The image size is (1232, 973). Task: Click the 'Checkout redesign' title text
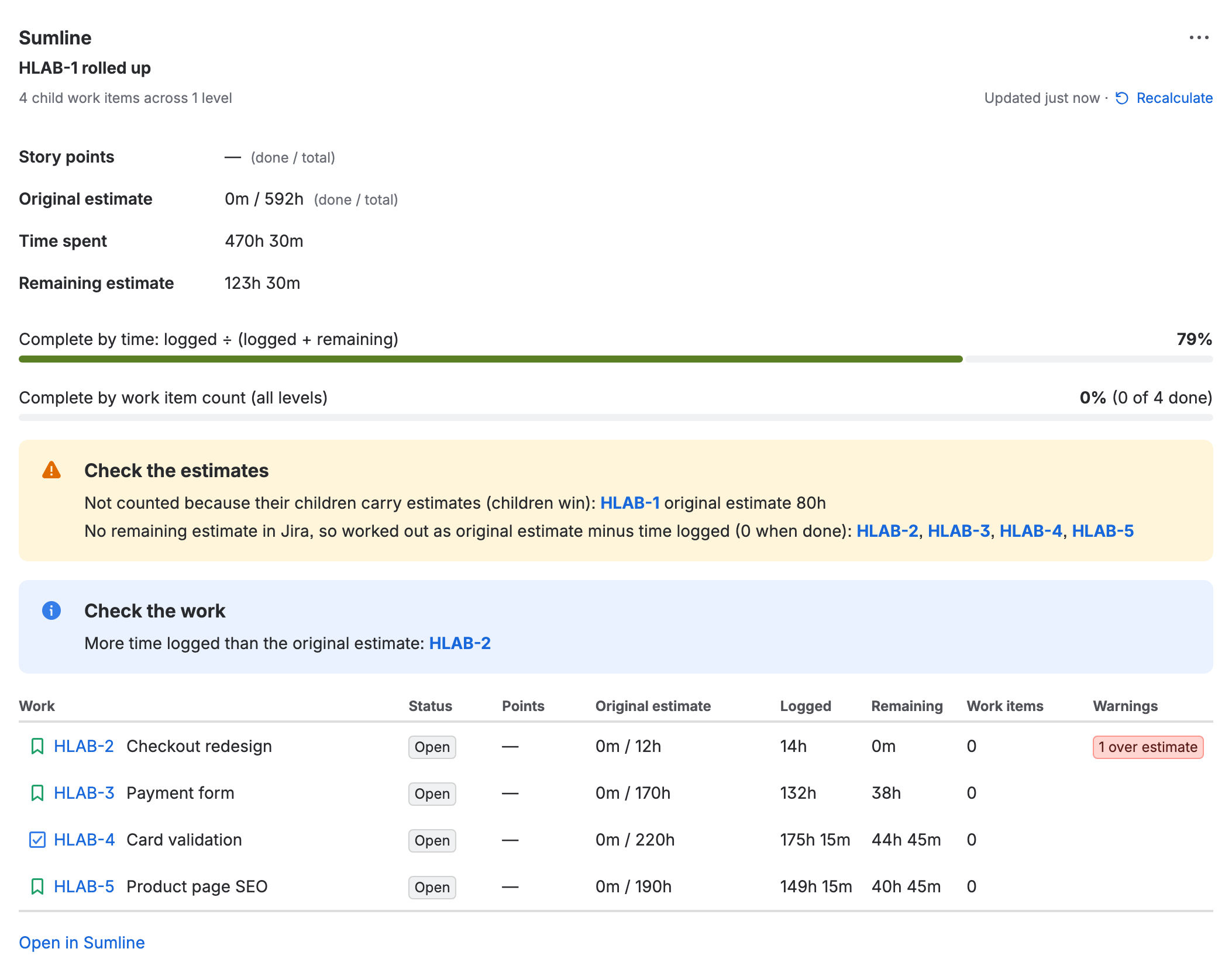point(199,746)
